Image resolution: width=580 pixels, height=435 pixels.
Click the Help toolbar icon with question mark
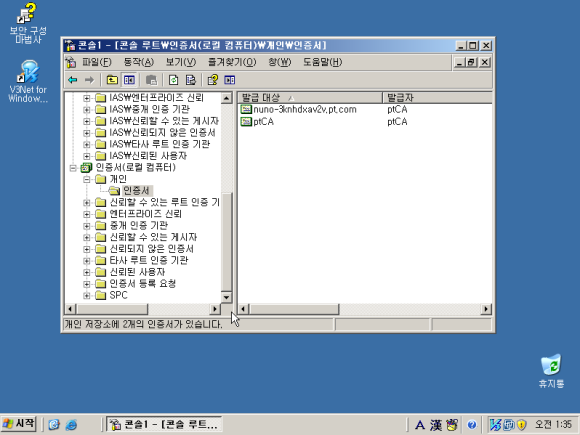213,80
